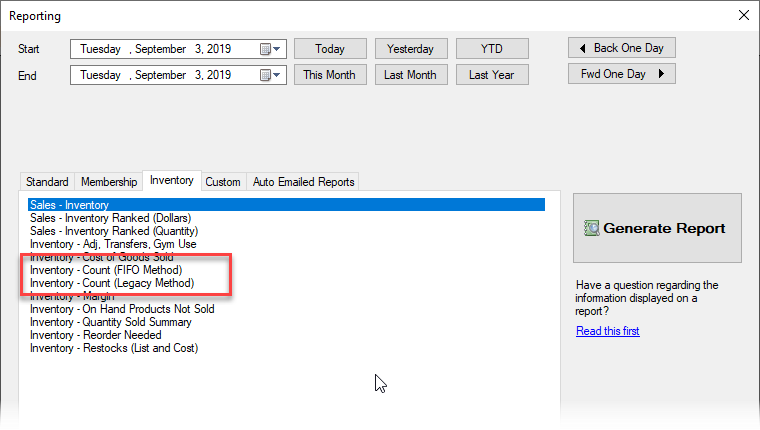Choose the This Month range button
This screenshot has width=760, height=430.
pyautogui.click(x=329, y=75)
